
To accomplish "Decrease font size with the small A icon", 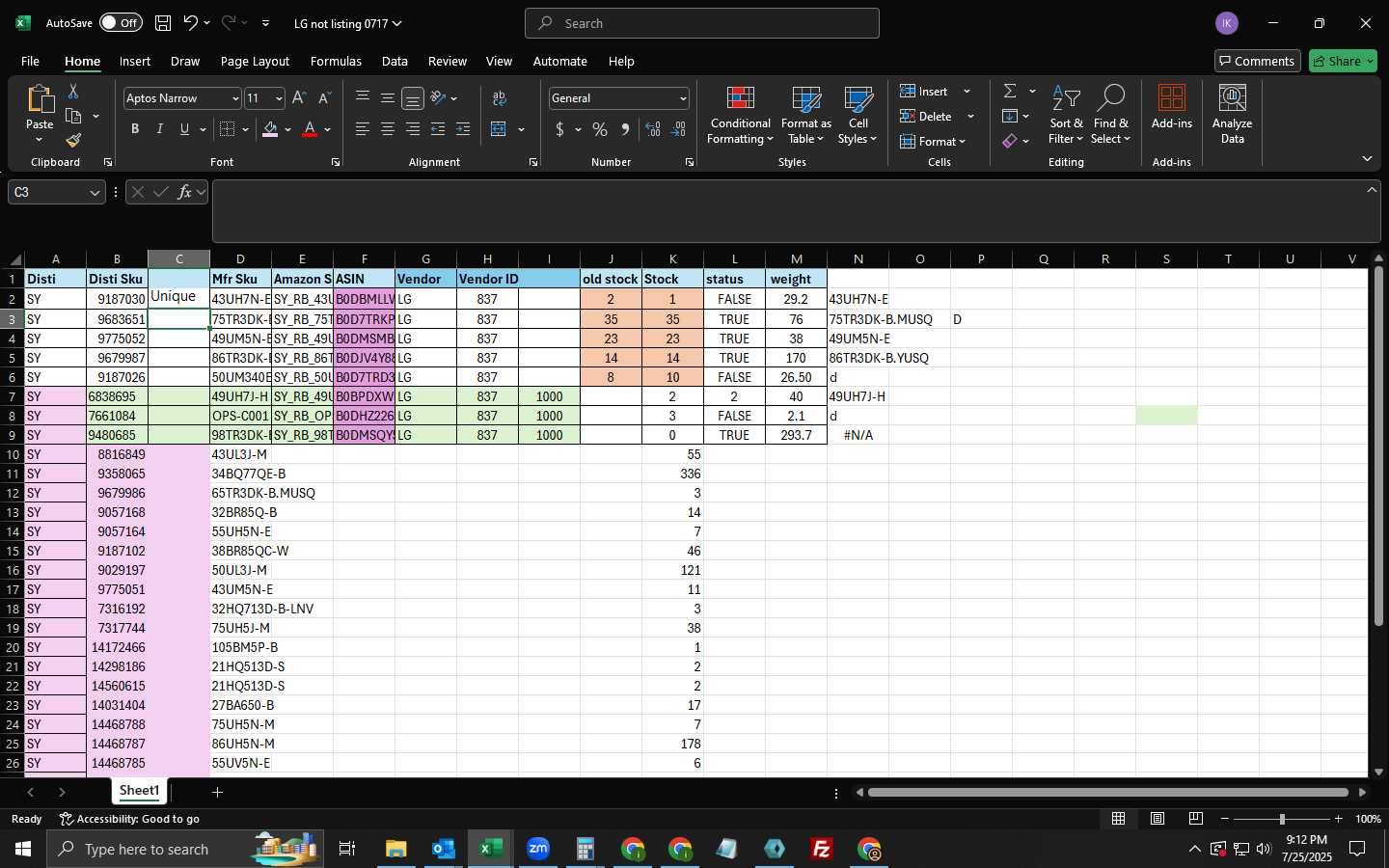I will [x=324, y=98].
